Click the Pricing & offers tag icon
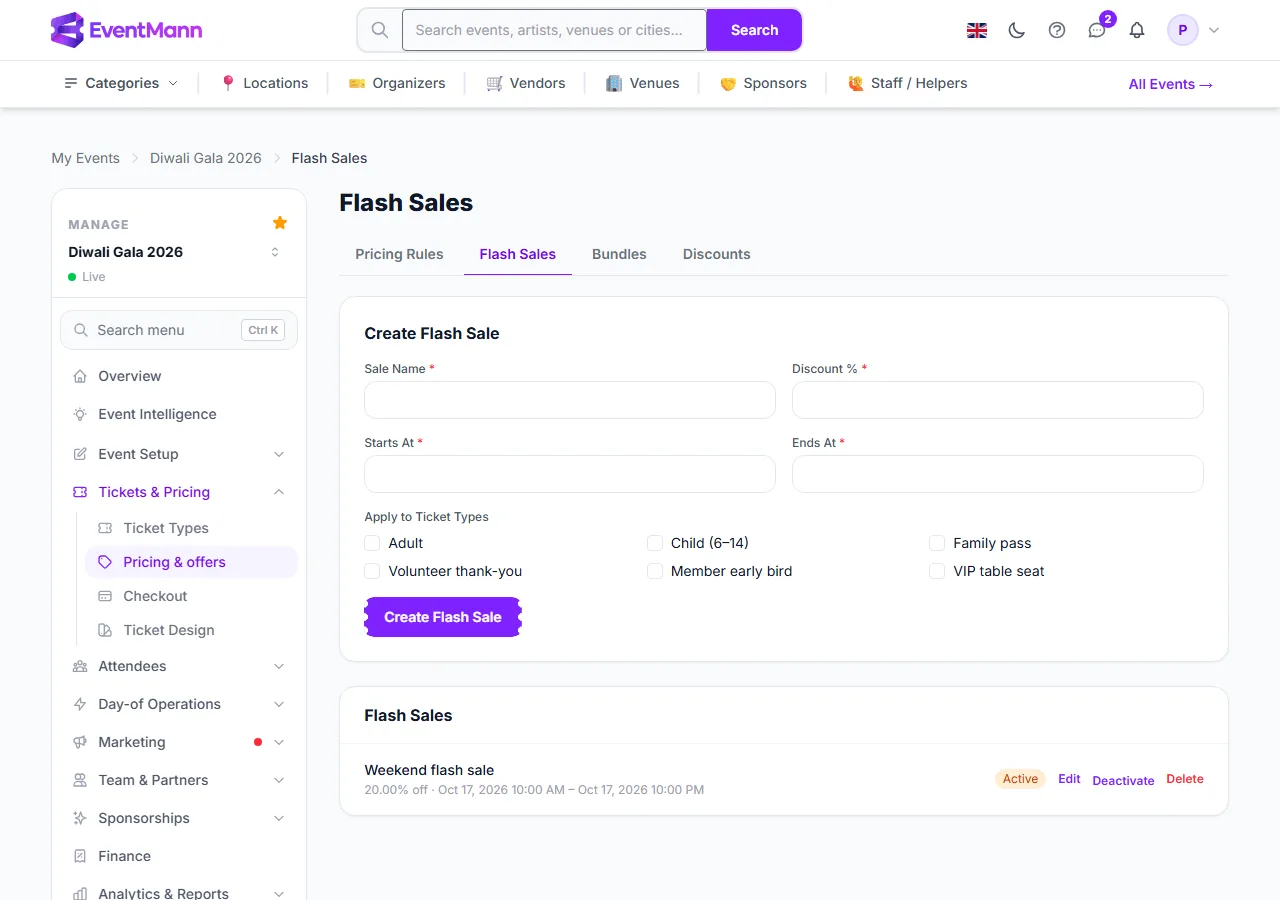The image size is (1280, 900). [105, 562]
